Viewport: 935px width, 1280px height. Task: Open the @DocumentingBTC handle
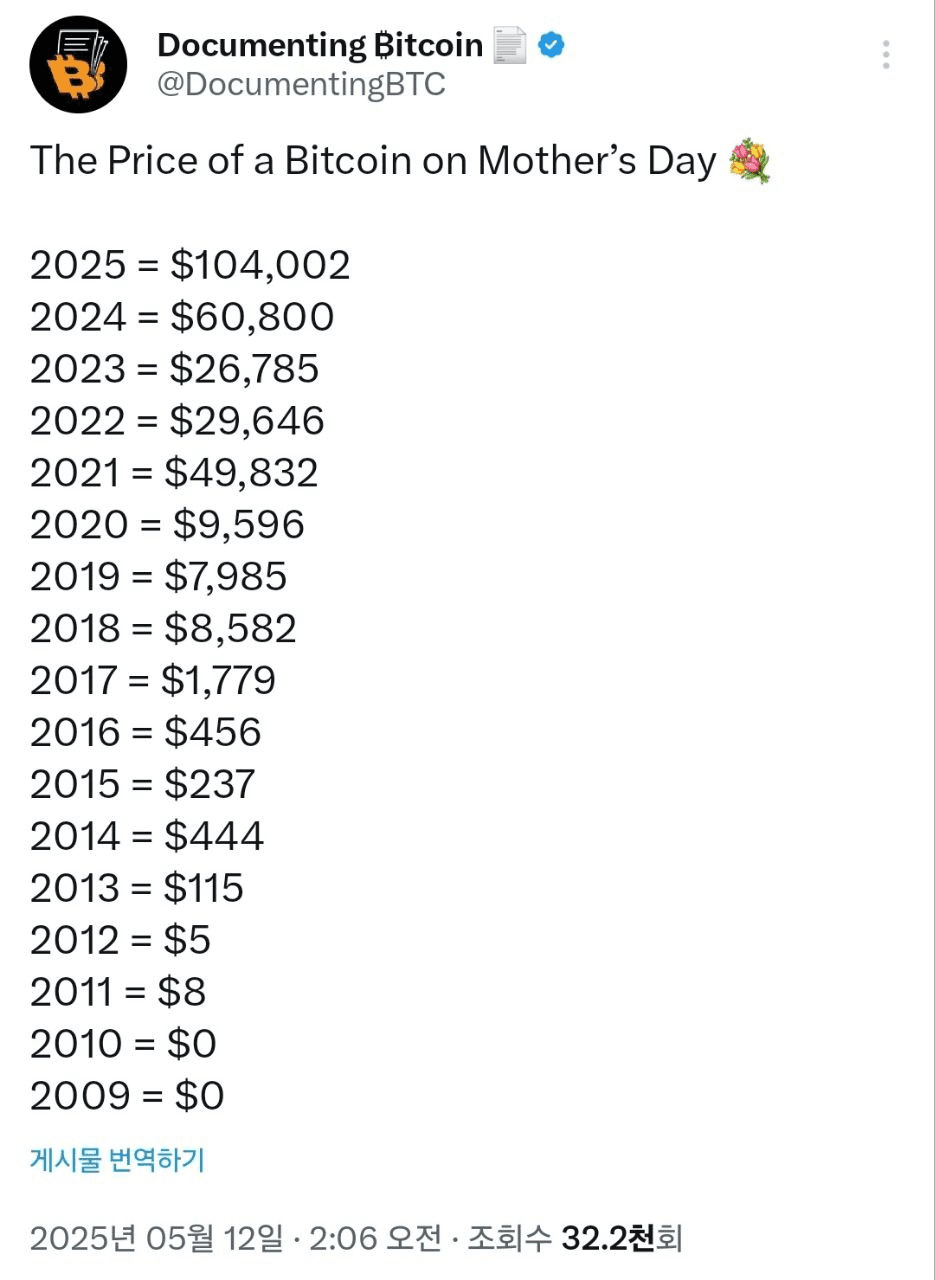click(301, 85)
